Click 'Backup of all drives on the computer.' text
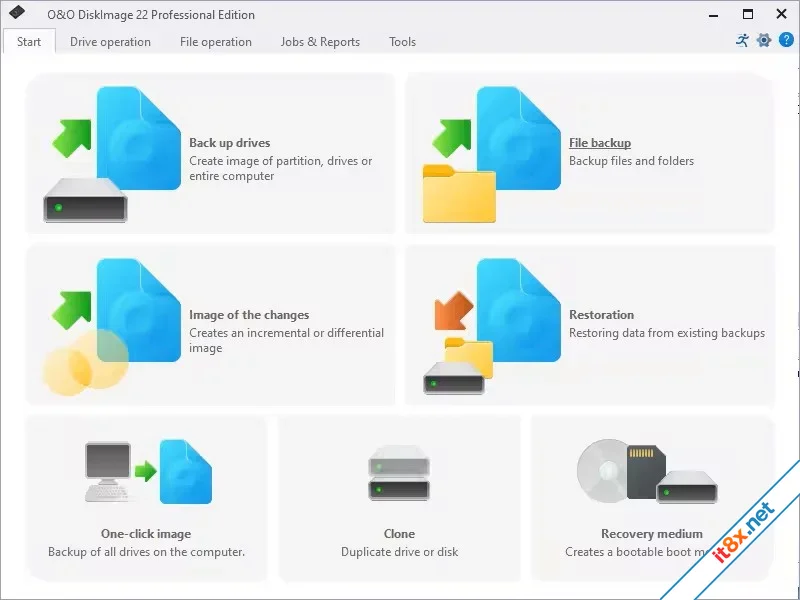The height and width of the screenshot is (600, 800). (146, 552)
